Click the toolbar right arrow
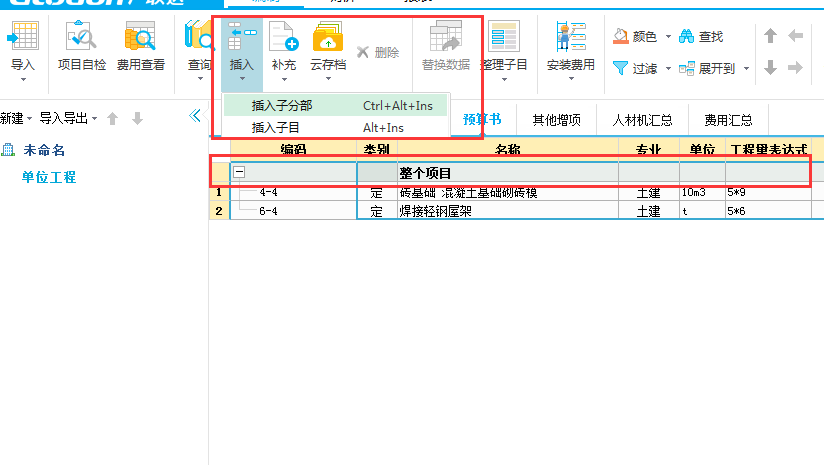 796,68
